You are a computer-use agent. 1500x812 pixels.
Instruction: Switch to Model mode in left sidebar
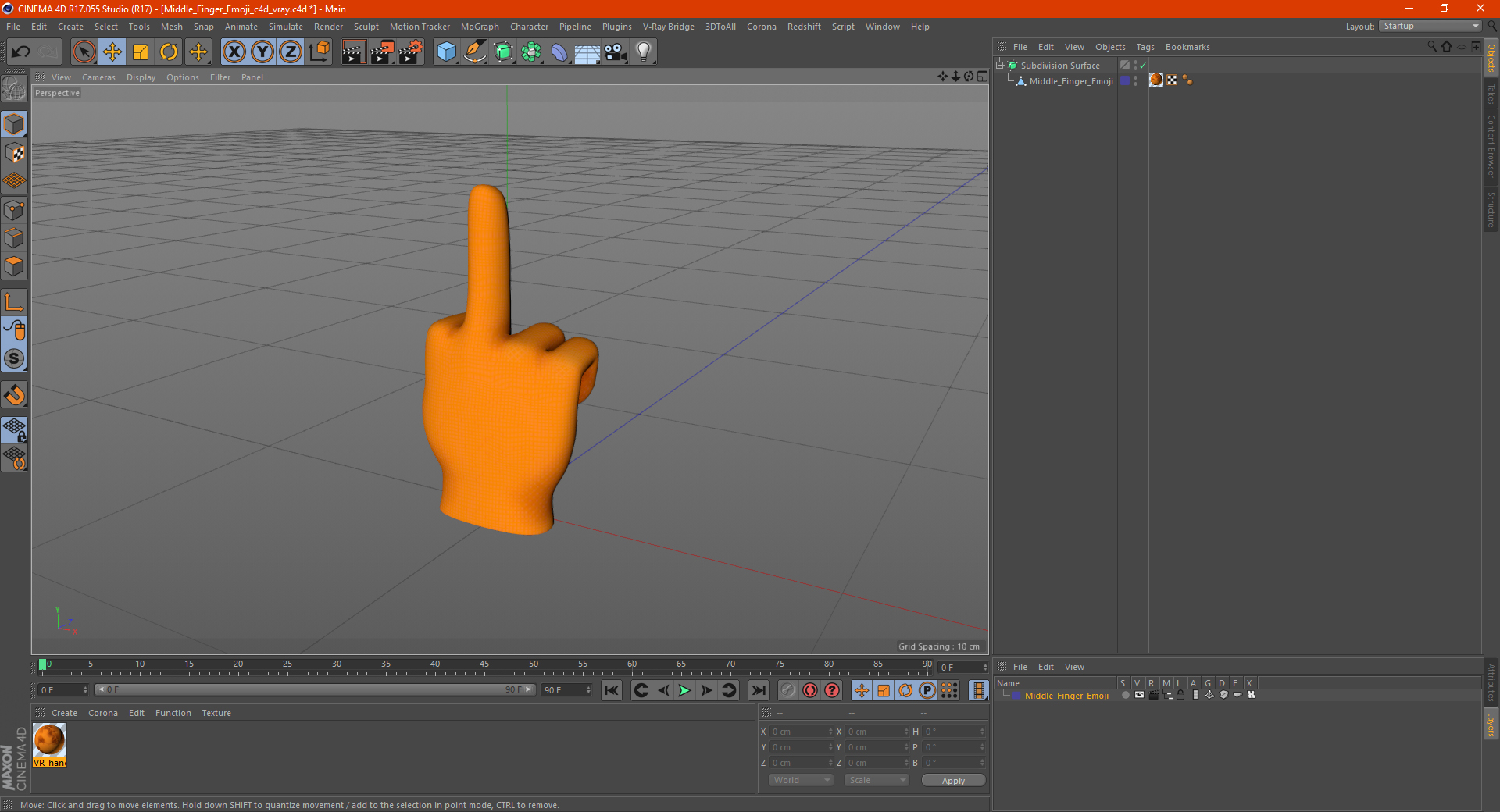[14, 124]
